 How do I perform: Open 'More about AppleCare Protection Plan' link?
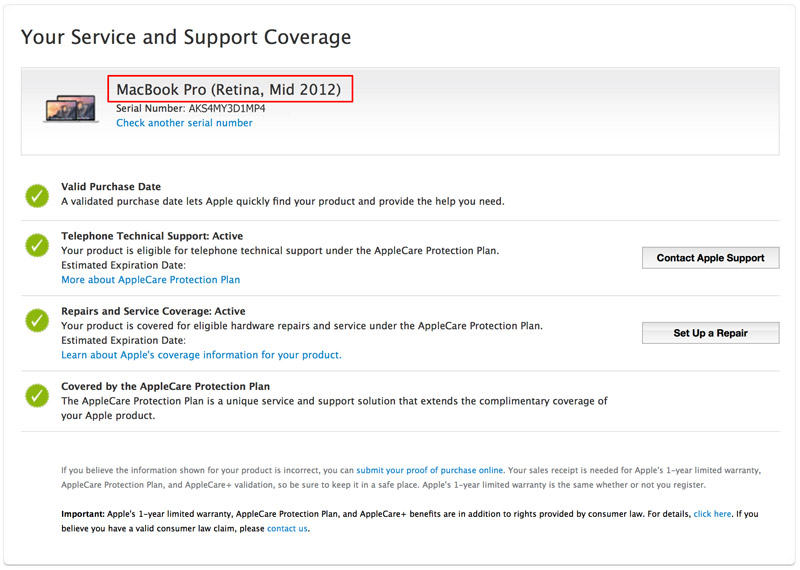[x=151, y=280]
